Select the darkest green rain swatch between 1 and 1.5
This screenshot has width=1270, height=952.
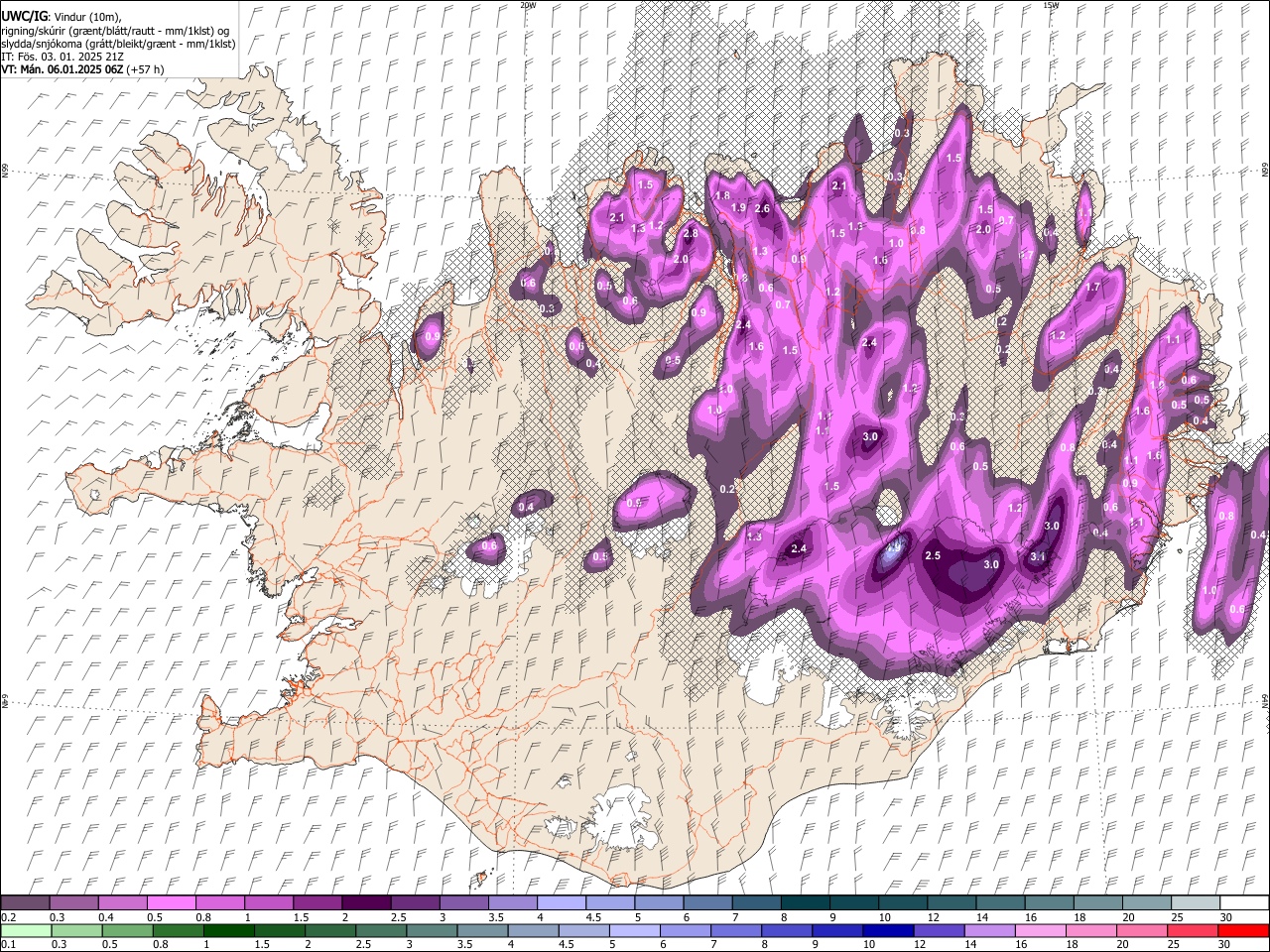click(x=228, y=930)
